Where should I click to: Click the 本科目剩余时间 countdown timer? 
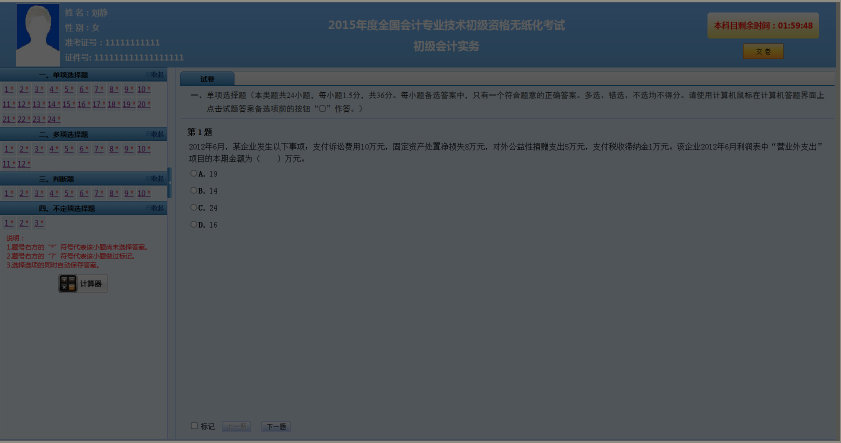tap(763, 26)
